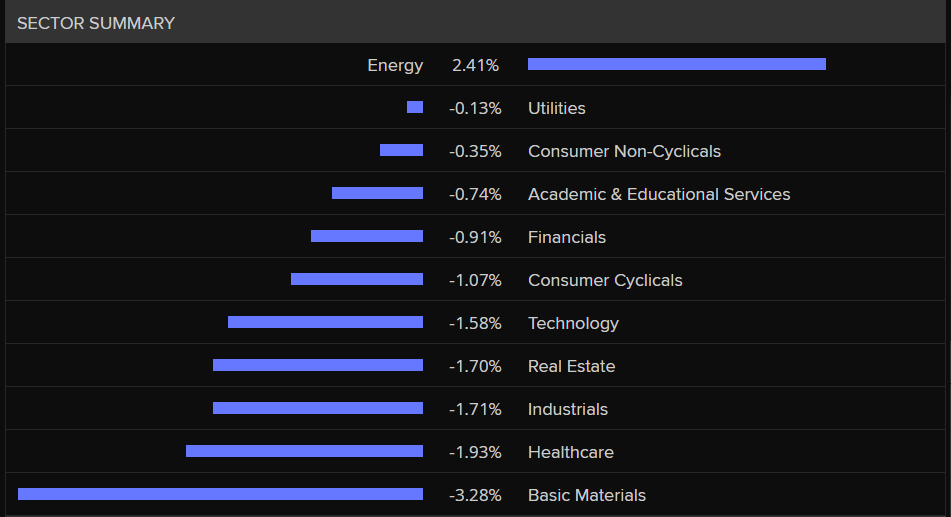Click the Basic Materials negative bar

pyautogui.click(x=220, y=494)
